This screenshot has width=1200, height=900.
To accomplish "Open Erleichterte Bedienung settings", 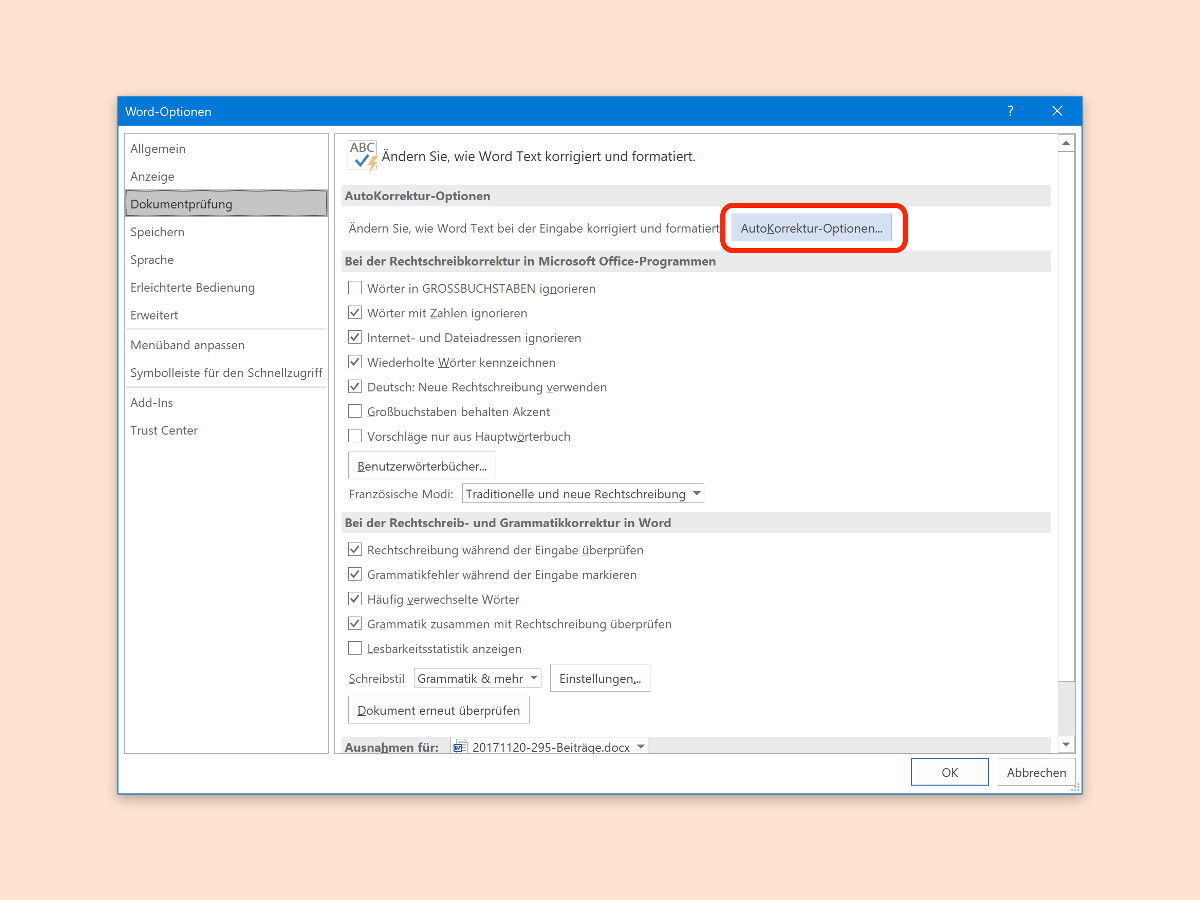I will tap(226, 288).
